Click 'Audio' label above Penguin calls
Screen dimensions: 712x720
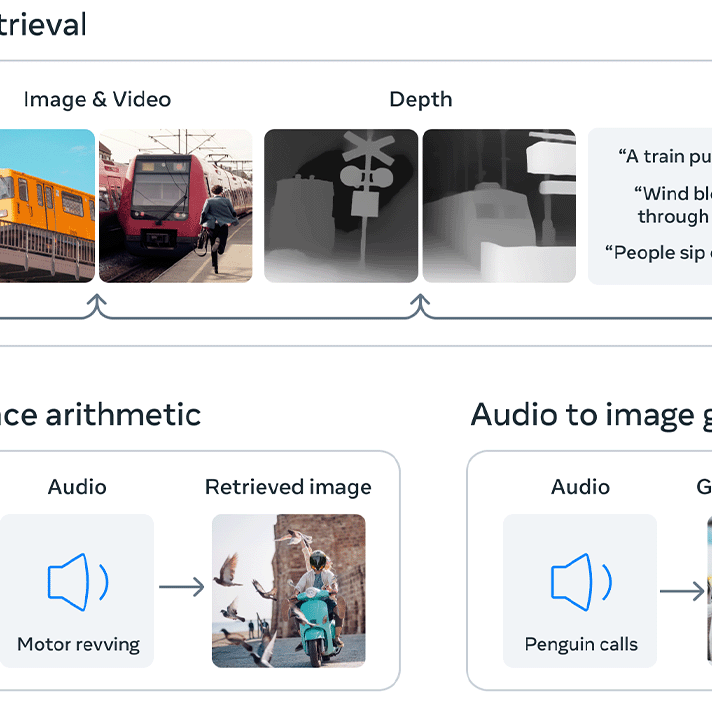(x=580, y=487)
